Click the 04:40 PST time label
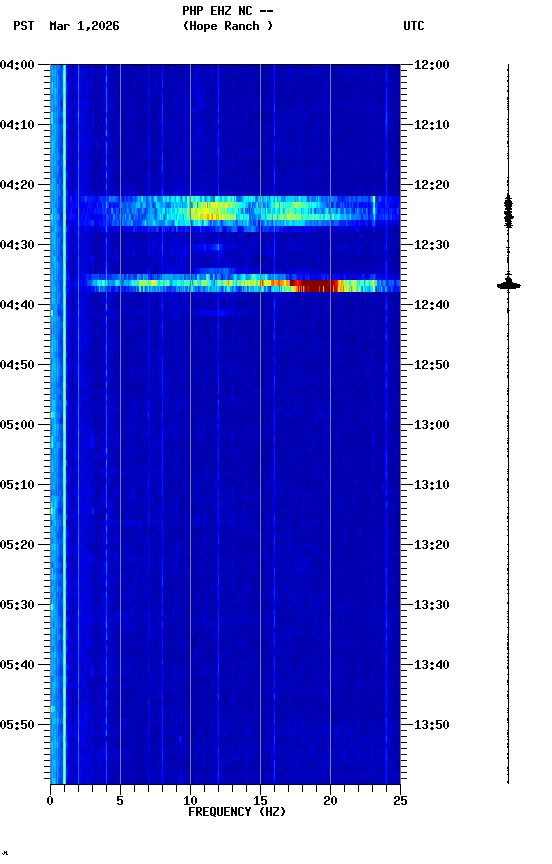 pos(17,305)
